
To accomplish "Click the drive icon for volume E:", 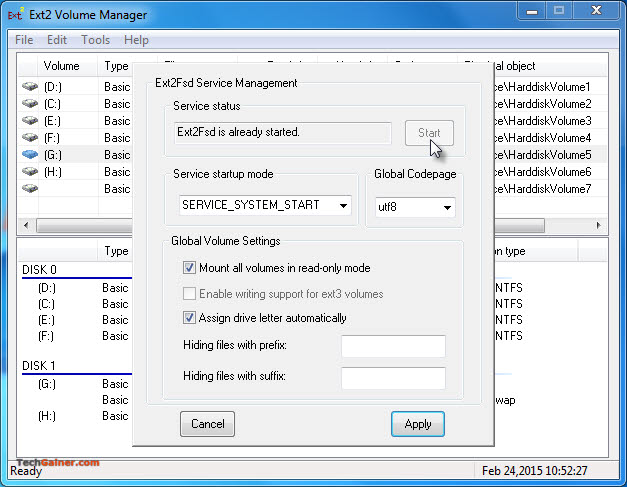I will click(30, 120).
